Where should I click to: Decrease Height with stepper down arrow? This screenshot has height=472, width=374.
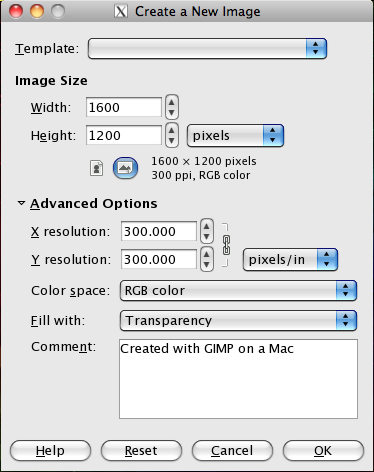(172, 141)
